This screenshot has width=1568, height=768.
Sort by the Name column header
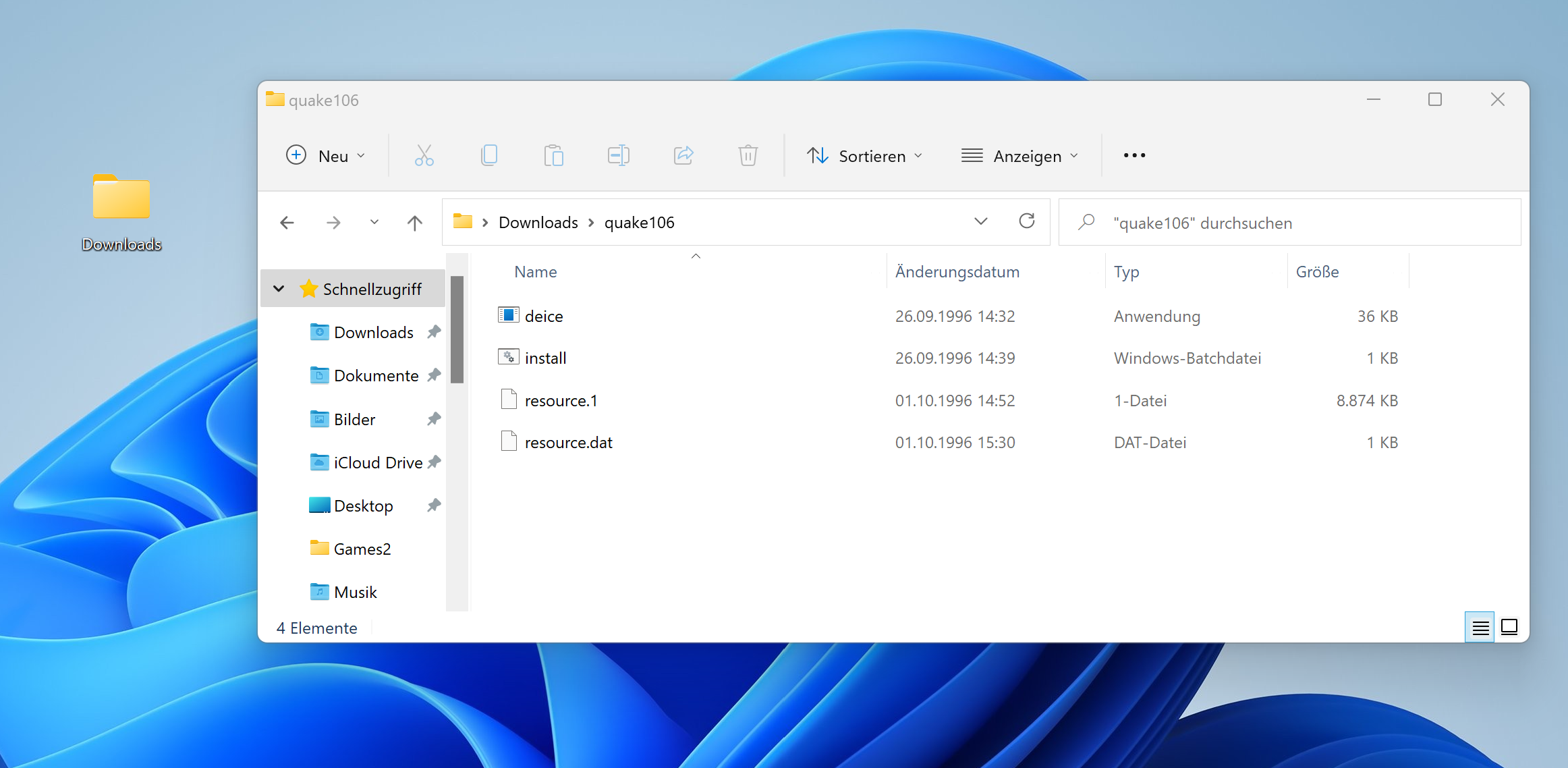pos(536,272)
